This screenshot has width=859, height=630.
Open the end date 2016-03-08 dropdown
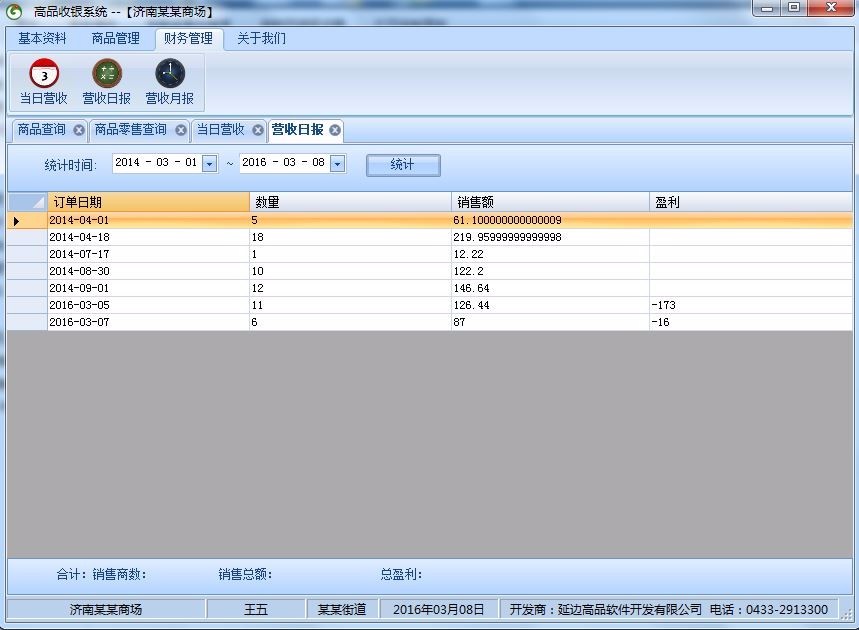click(x=338, y=164)
